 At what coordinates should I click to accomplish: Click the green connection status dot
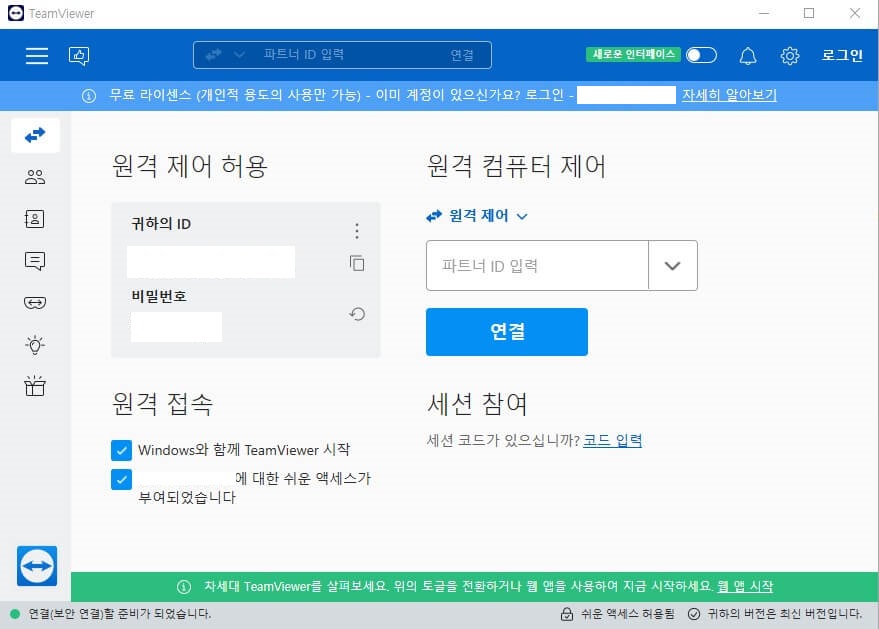pos(15,614)
